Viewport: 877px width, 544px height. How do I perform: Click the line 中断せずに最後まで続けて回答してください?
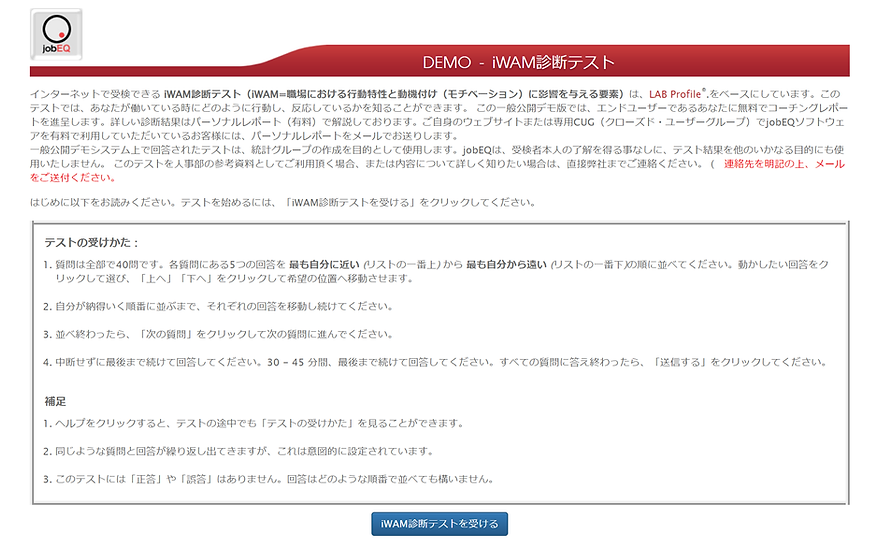tap(436, 362)
